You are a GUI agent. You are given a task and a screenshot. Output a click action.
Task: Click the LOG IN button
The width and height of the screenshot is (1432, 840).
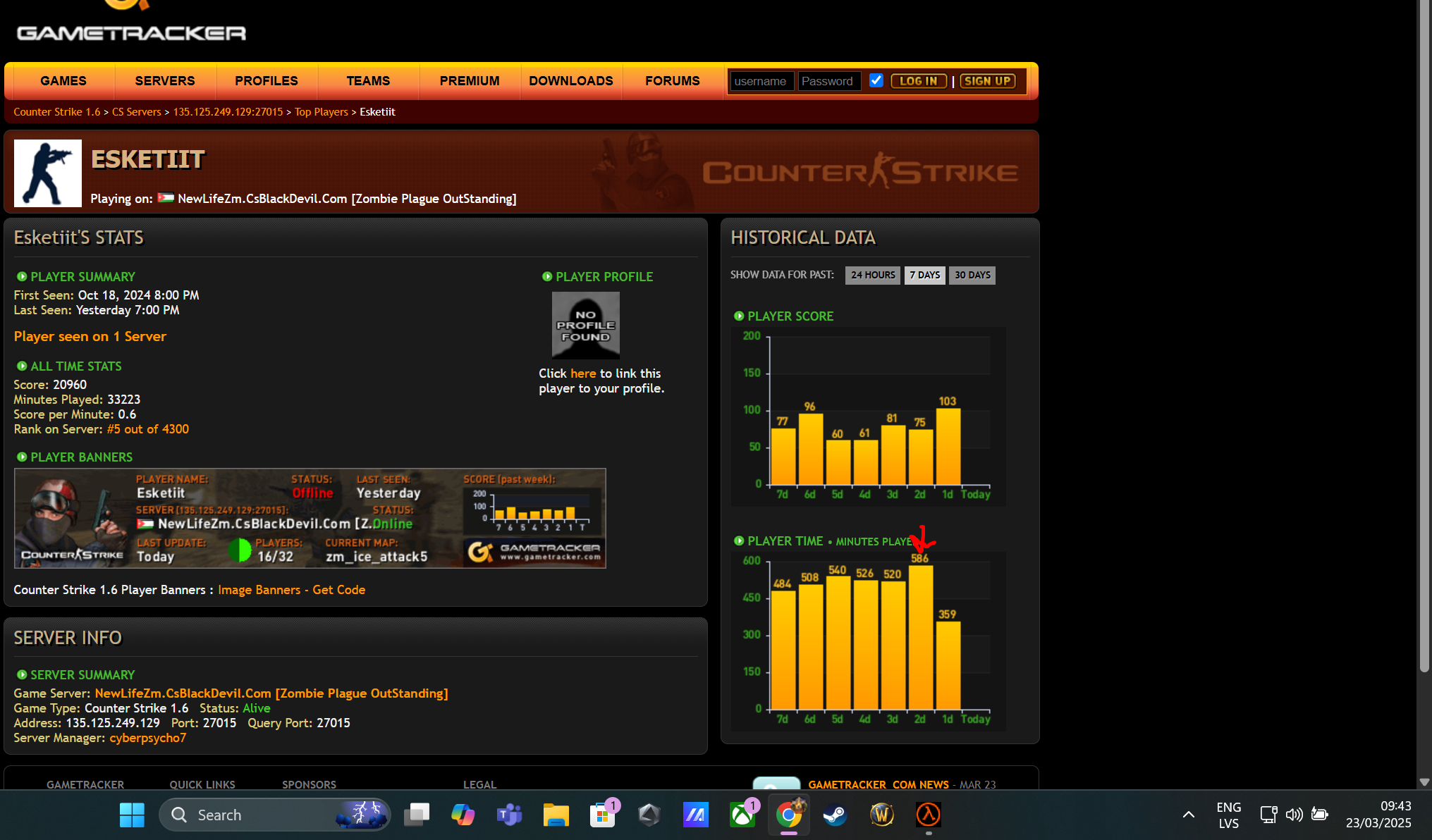coord(919,81)
